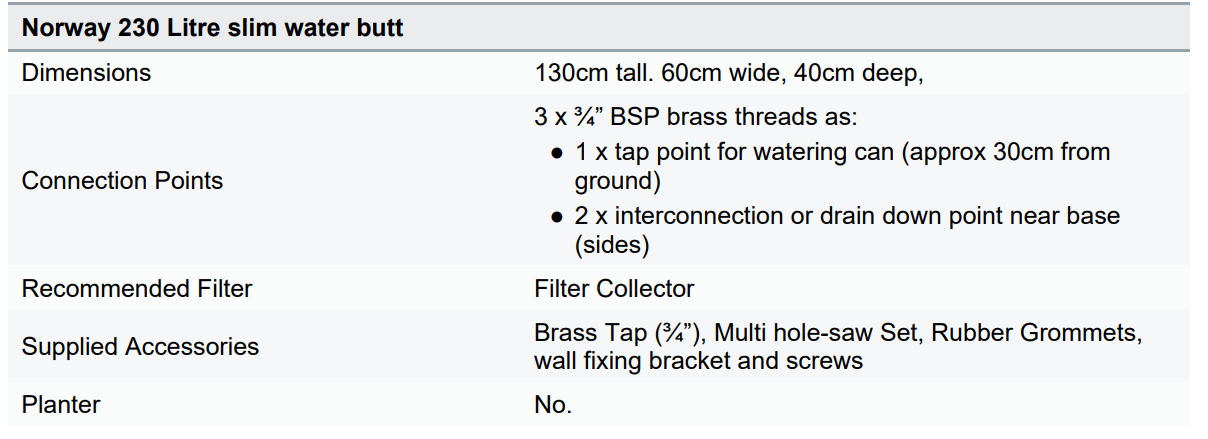Click the "wall fixing bracket and screws" text
This screenshot has width=1208, height=439.
(698, 361)
